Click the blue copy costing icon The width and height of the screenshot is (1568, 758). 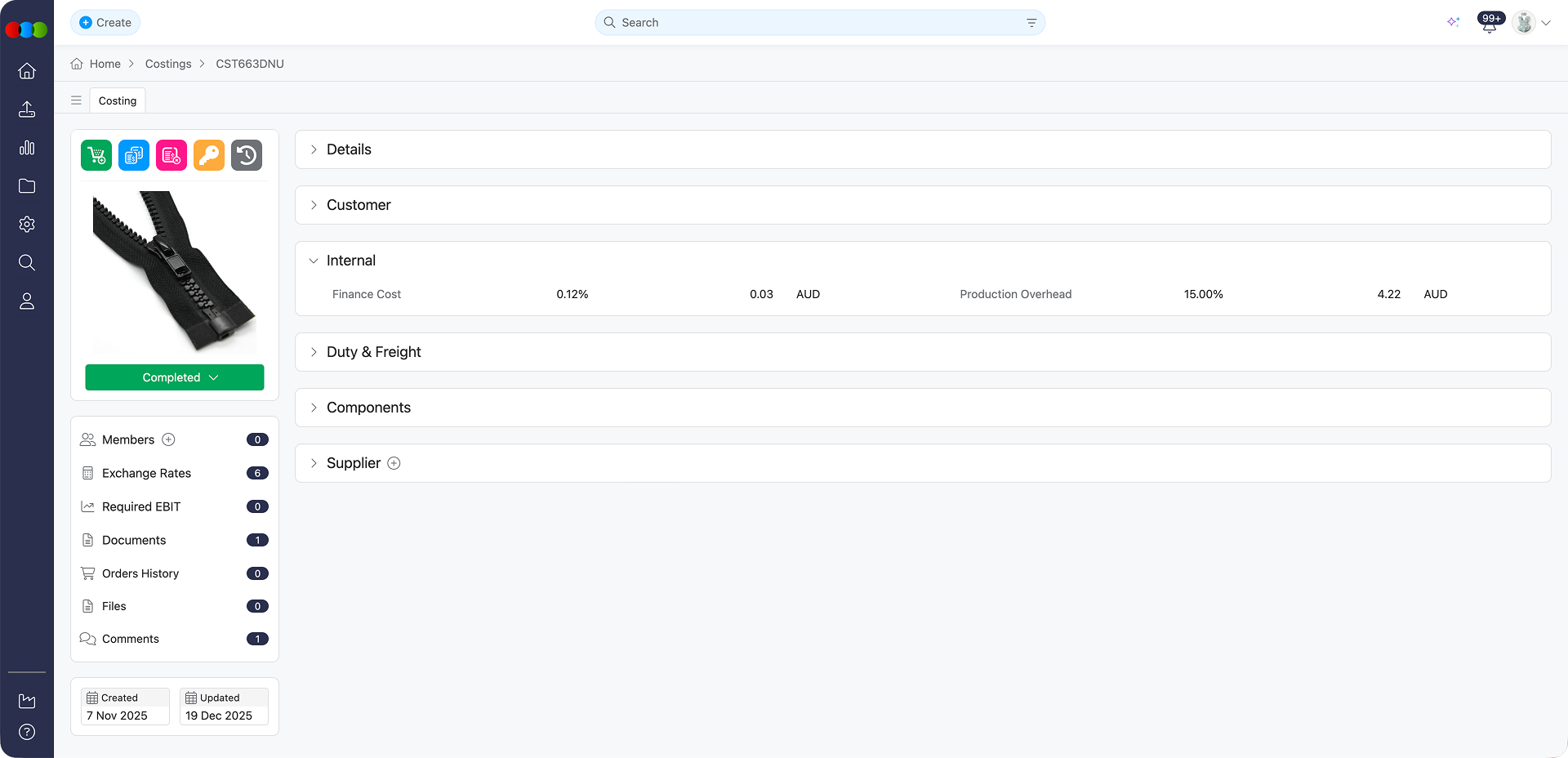134,155
